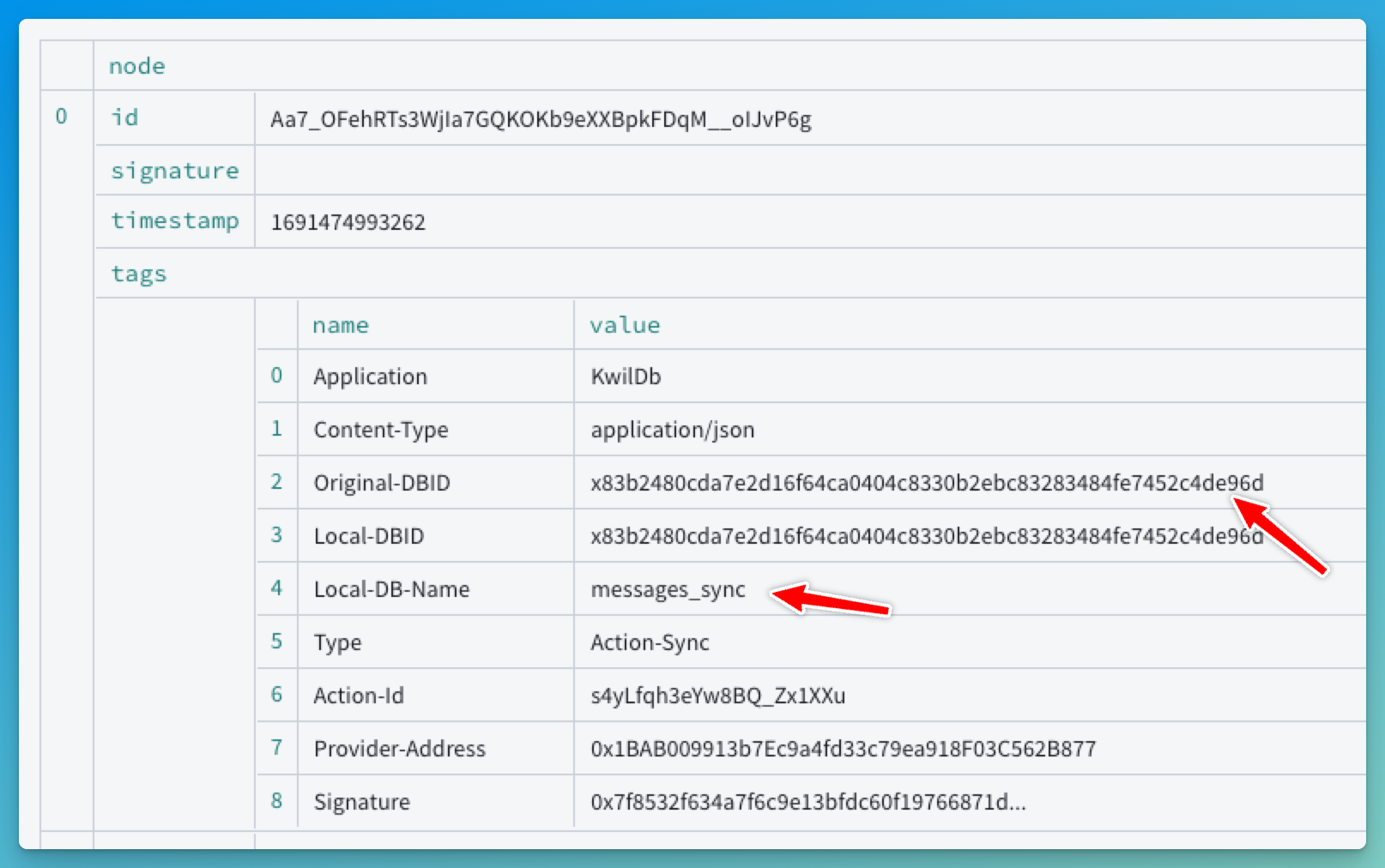The height and width of the screenshot is (868, 1385).
Task: Collapse the node record header
Action: [136, 65]
